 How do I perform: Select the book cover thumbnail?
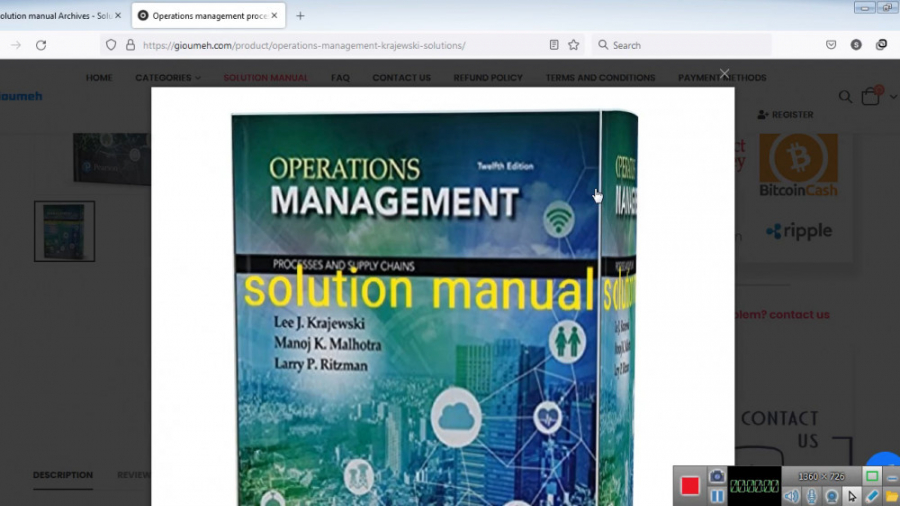pos(64,231)
